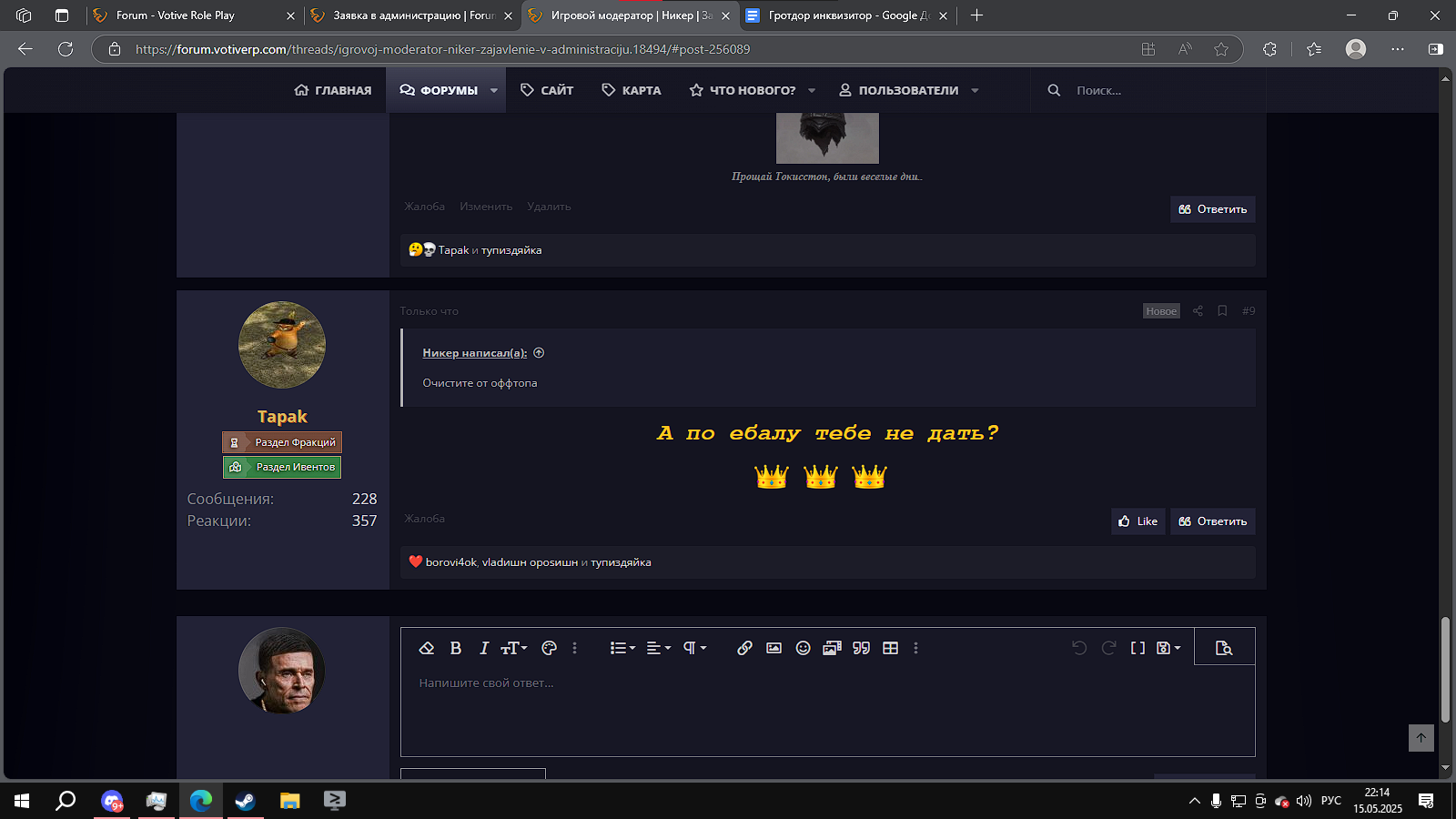
Task: Open the text alignment dropdown
Action: tap(658, 648)
